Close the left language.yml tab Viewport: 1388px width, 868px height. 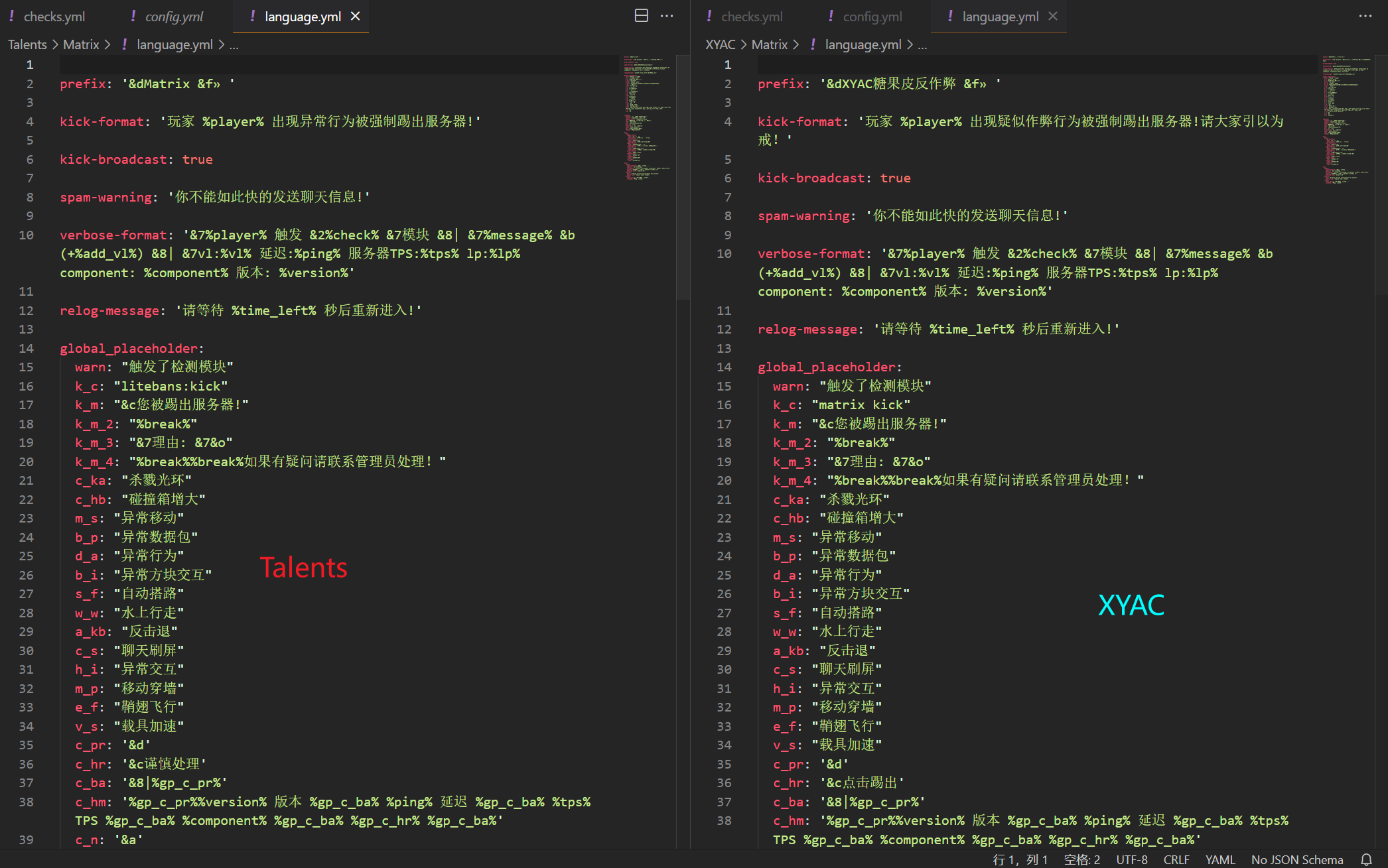356,16
